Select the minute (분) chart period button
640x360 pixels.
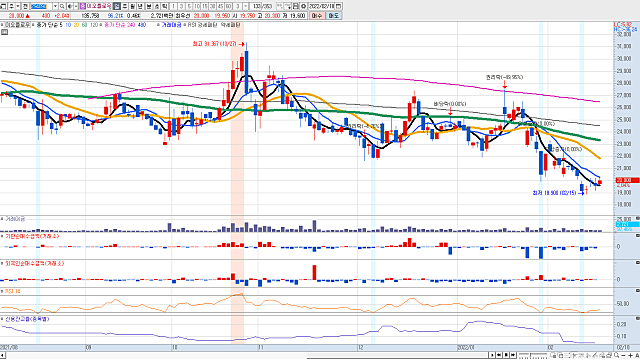pos(149,7)
